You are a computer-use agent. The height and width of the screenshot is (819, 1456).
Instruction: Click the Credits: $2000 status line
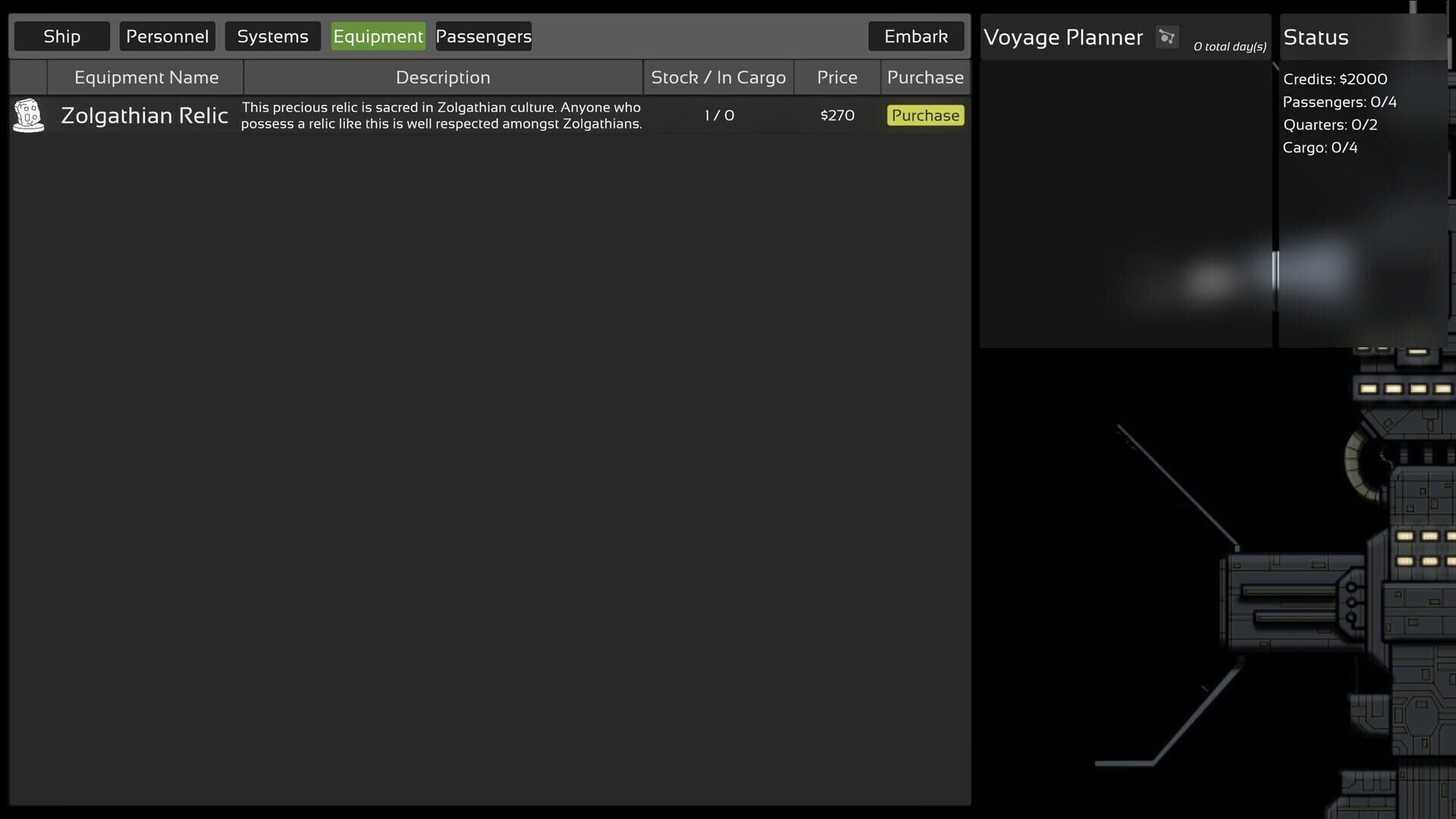pyautogui.click(x=1335, y=79)
